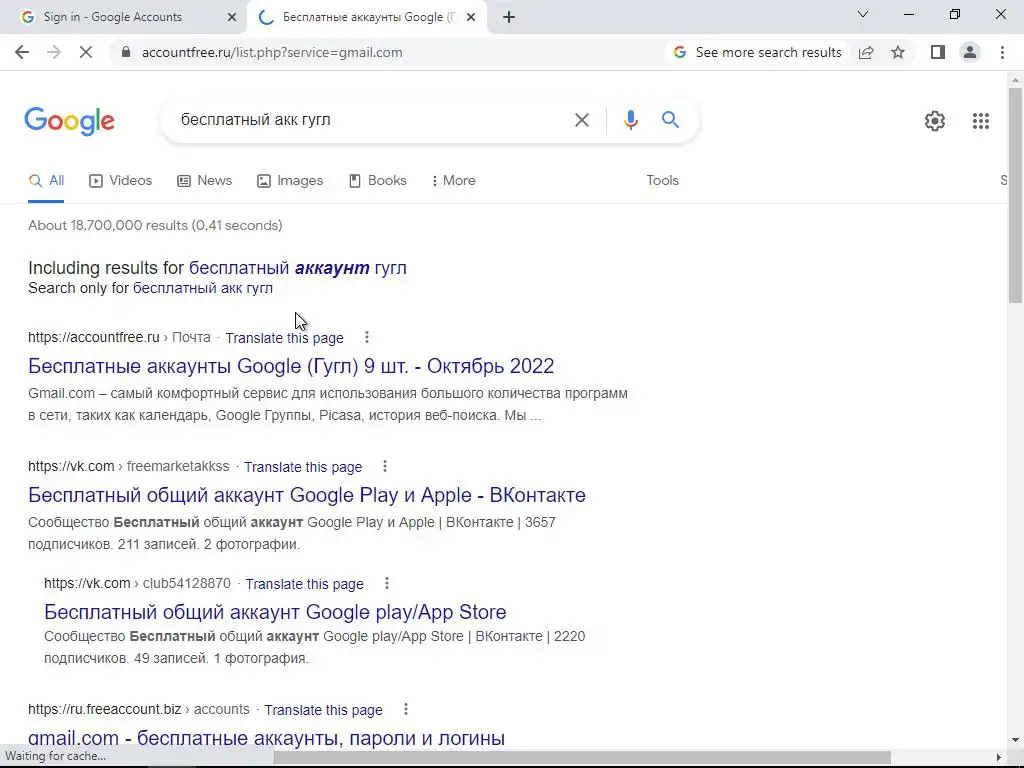The image size is (1024, 768).
Task: Open the Chrome profile avatar
Action: click(970, 52)
